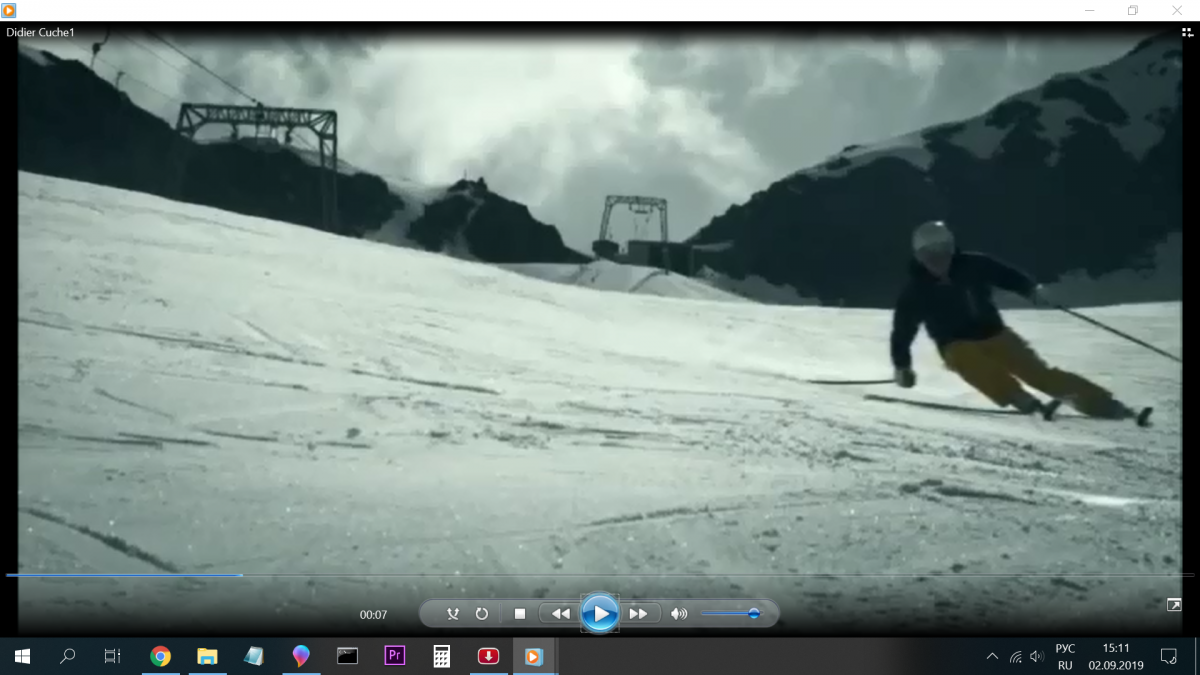Viewport: 1200px width, 675px height.
Task: Click the elapsed time 00:07
Action: tap(373, 615)
